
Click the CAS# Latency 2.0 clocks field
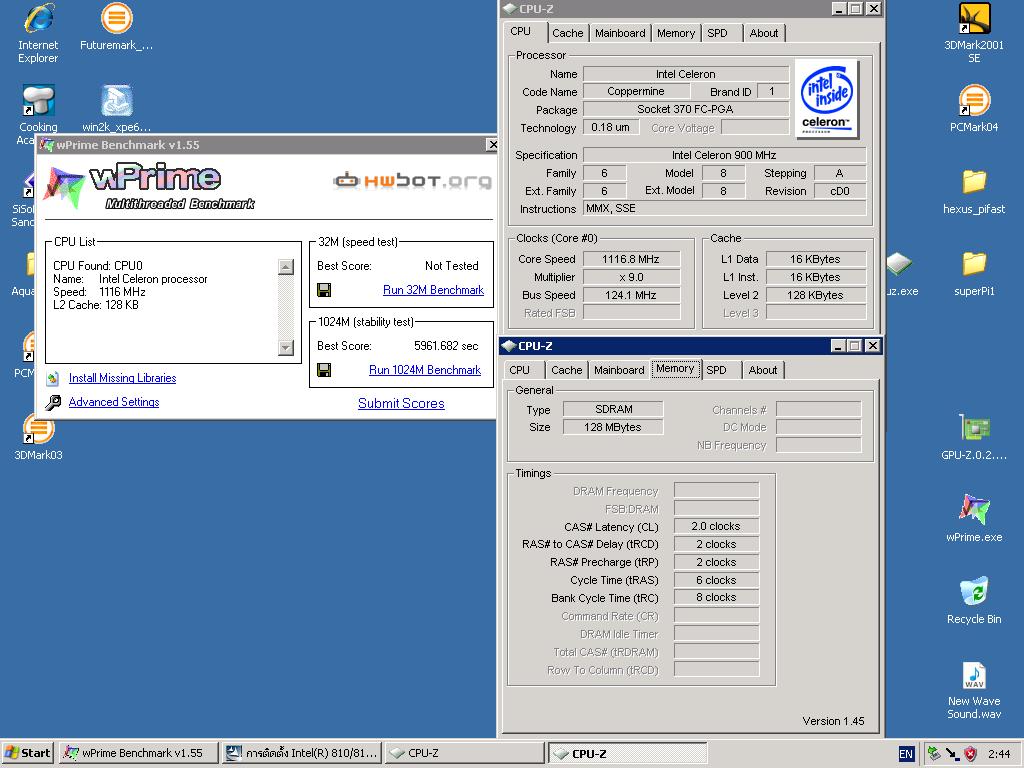716,526
